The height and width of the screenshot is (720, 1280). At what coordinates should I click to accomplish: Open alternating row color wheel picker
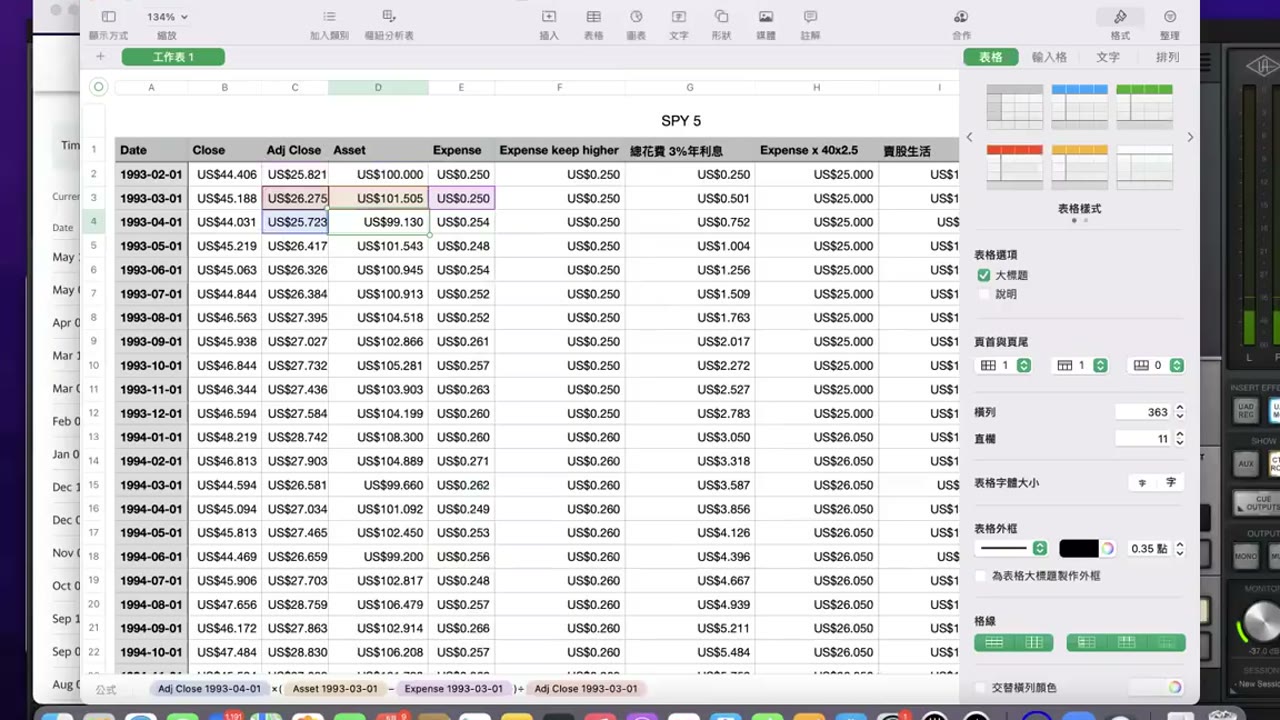(1175, 688)
